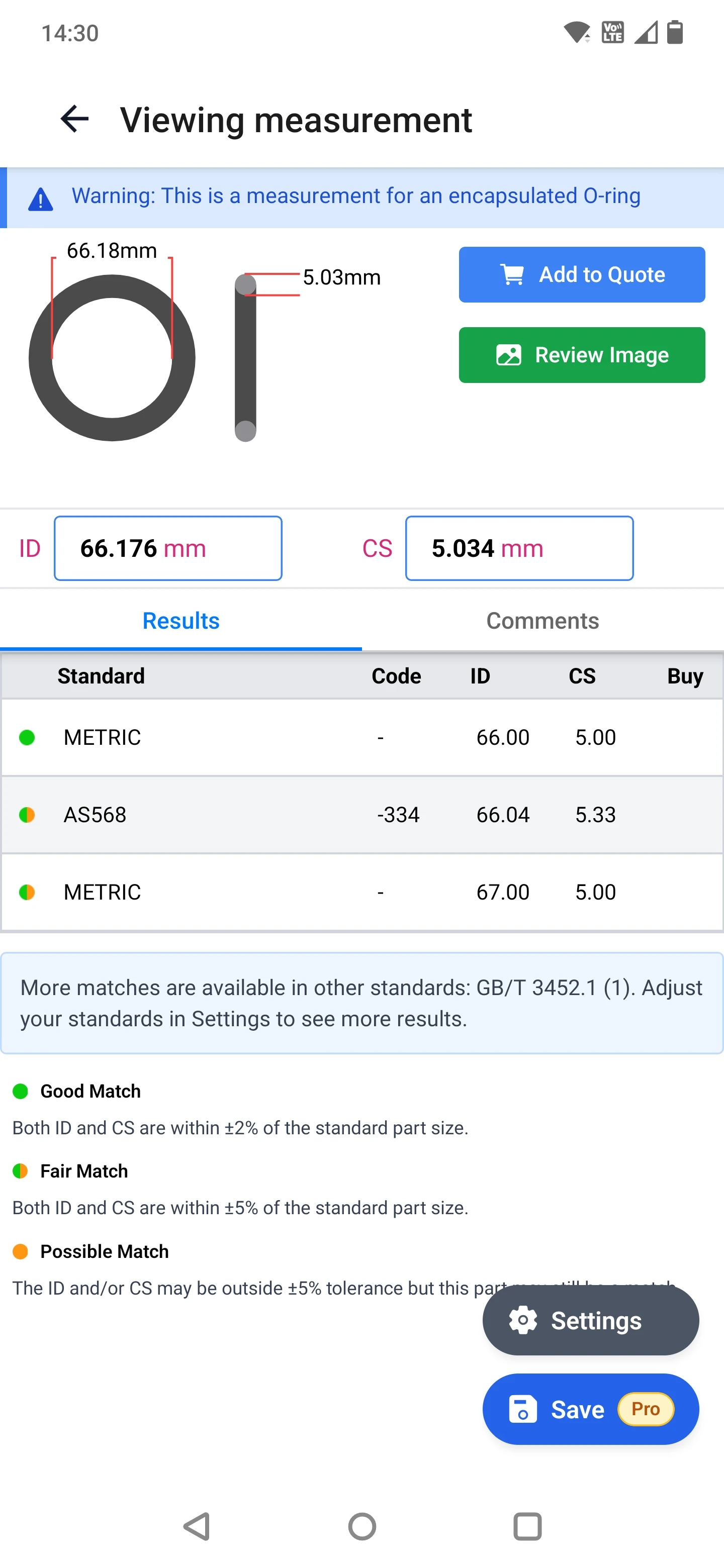
Task: Click the 5.33 CS value cell
Action: click(x=595, y=815)
